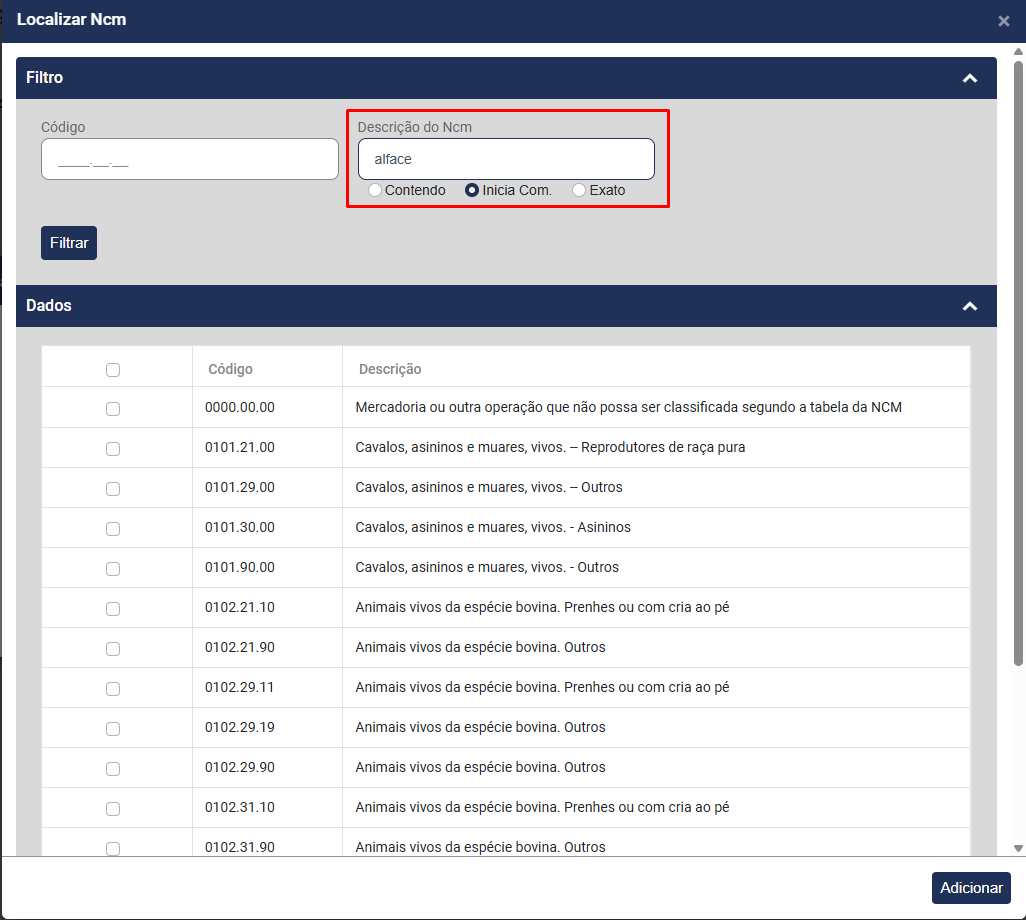Close the Localizar Ncm dialog
The image size is (1026, 920).
1004,21
